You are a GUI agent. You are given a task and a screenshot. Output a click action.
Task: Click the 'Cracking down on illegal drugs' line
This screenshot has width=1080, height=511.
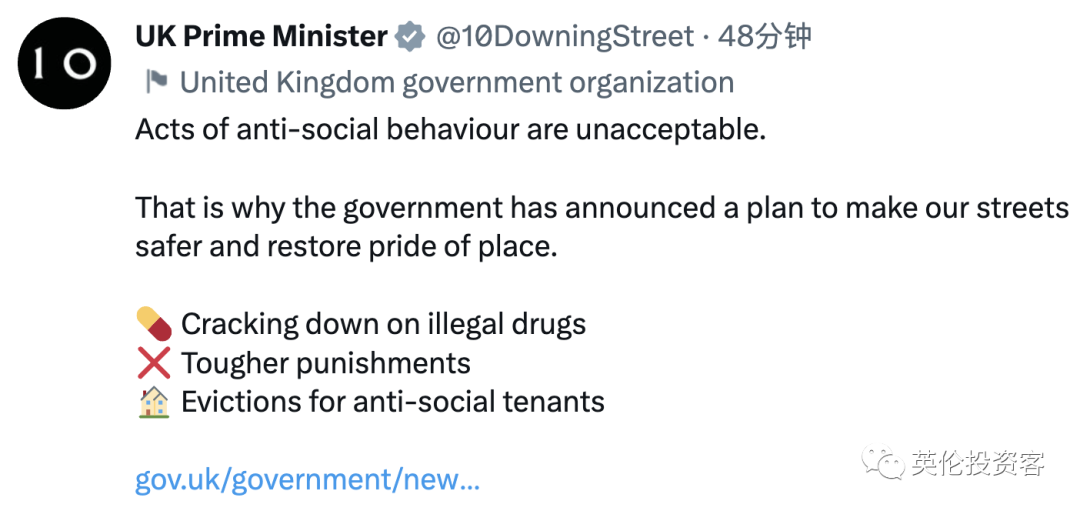tap(384, 324)
